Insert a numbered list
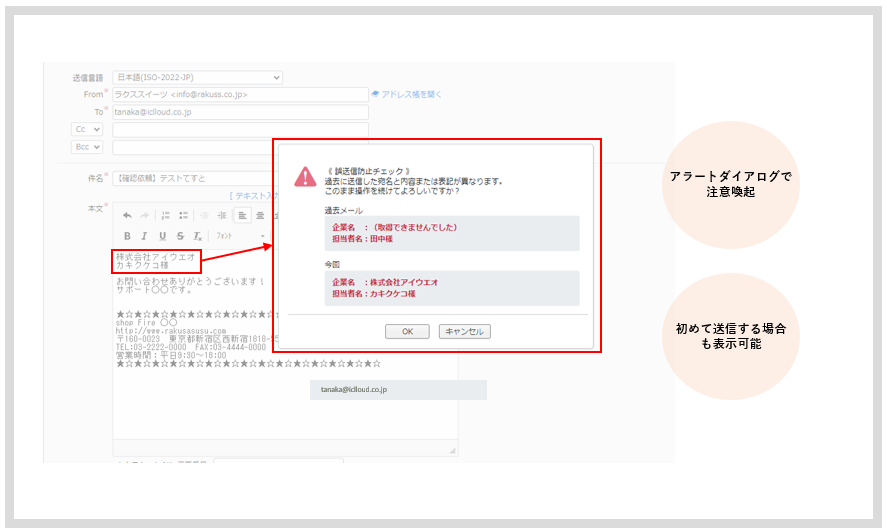The image size is (887, 531). [x=165, y=215]
